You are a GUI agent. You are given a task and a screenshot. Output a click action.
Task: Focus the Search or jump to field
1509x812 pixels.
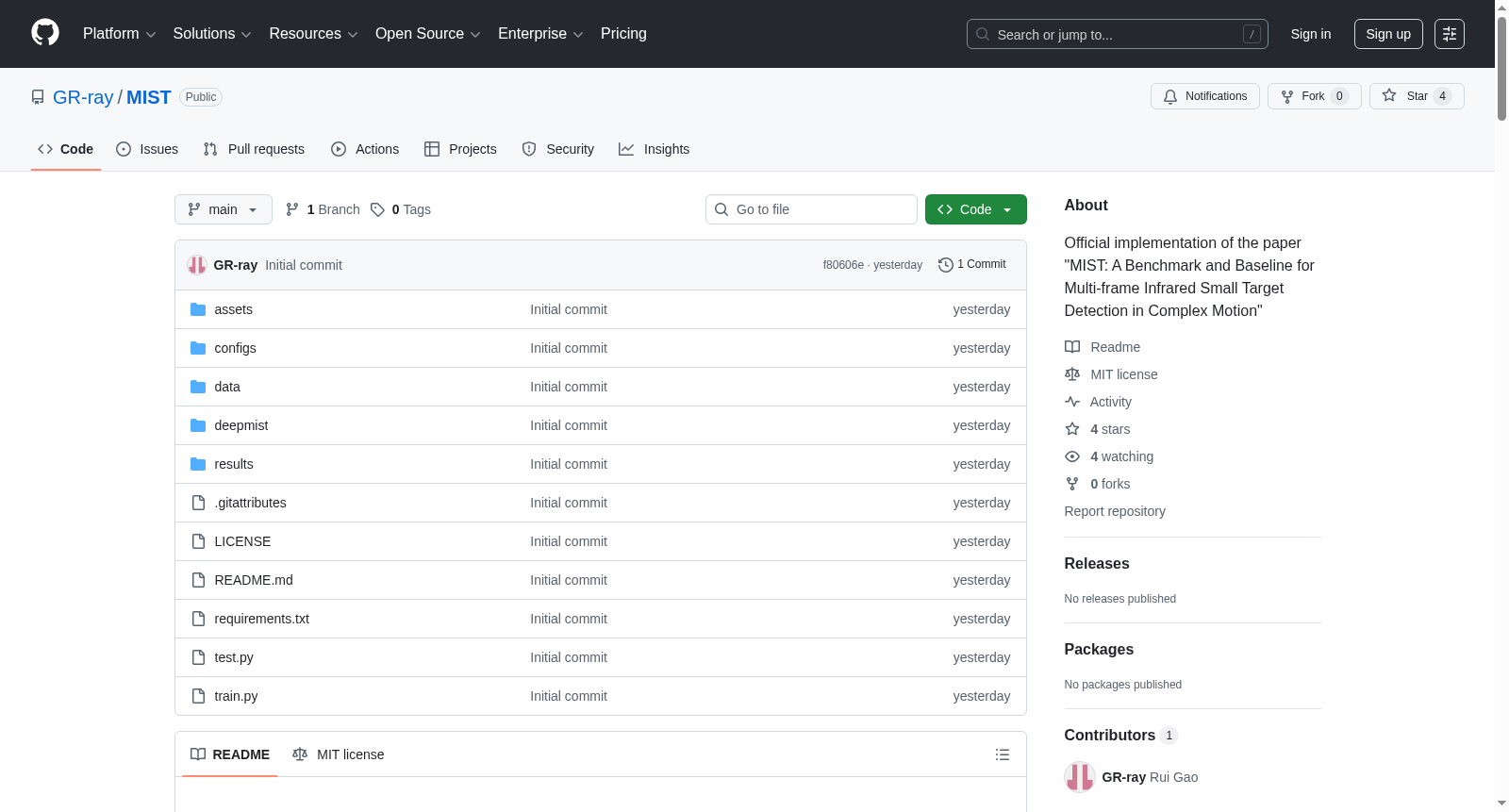(1118, 34)
